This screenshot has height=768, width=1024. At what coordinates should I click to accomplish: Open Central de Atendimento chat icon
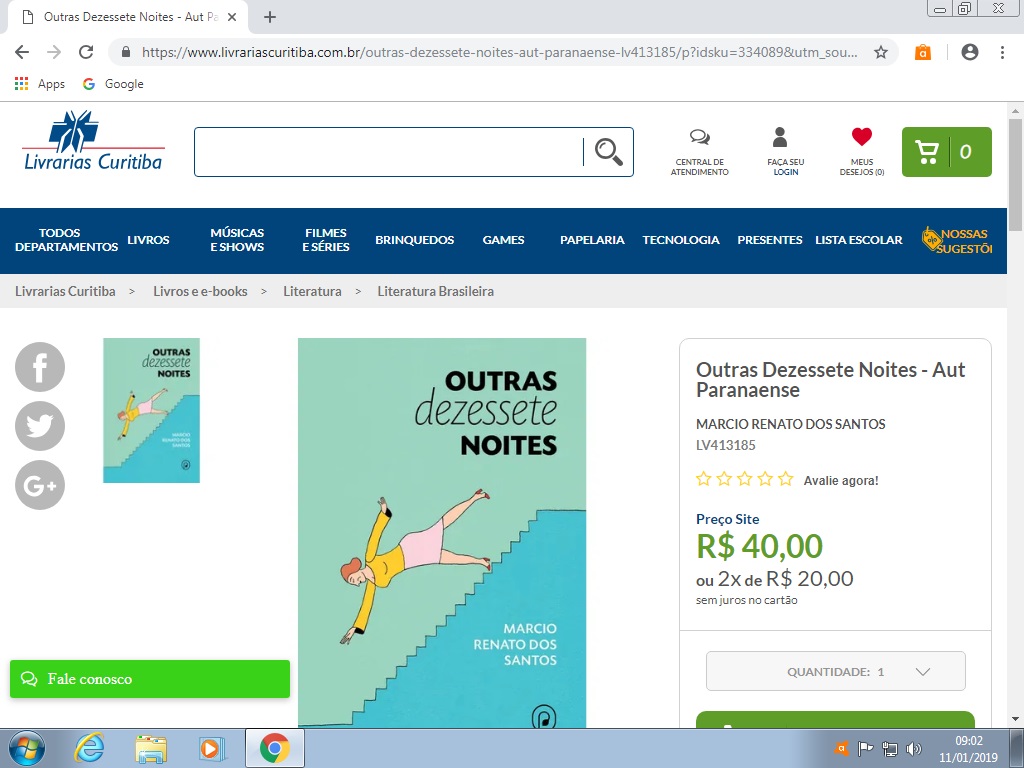coord(699,136)
